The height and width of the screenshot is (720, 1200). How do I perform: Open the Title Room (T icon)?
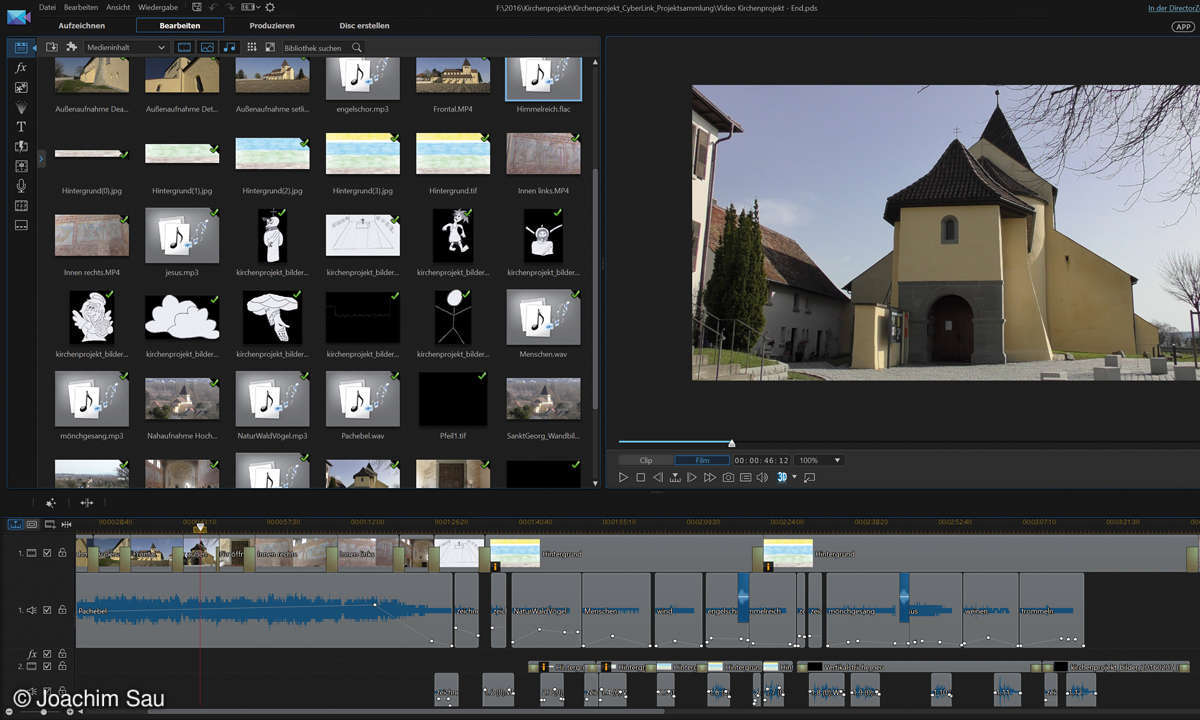(21, 127)
